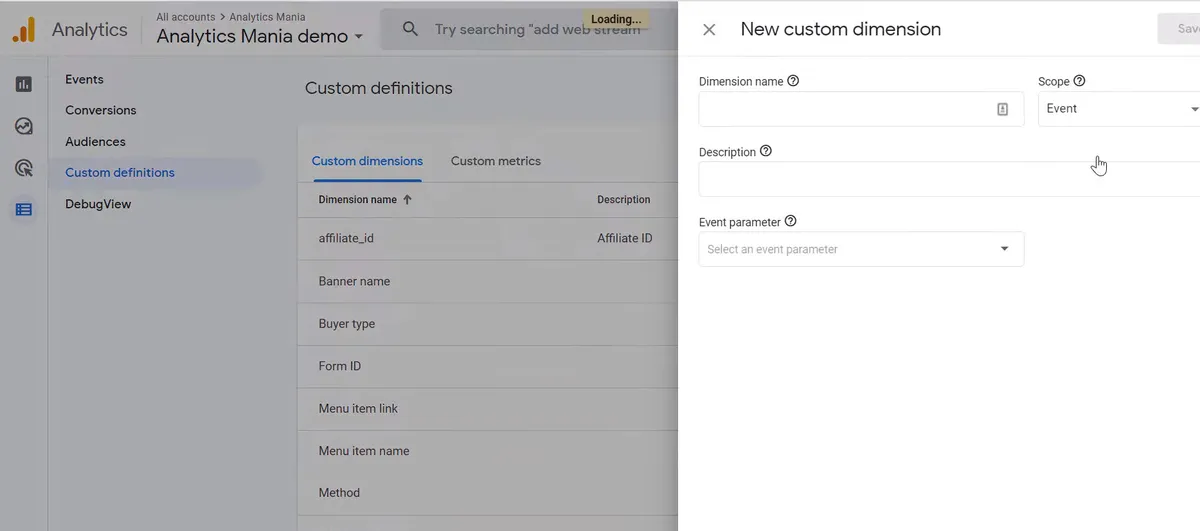Select the Custom dimensions tab
Image resolution: width=1200 pixels, height=531 pixels.
tap(367, 161)
